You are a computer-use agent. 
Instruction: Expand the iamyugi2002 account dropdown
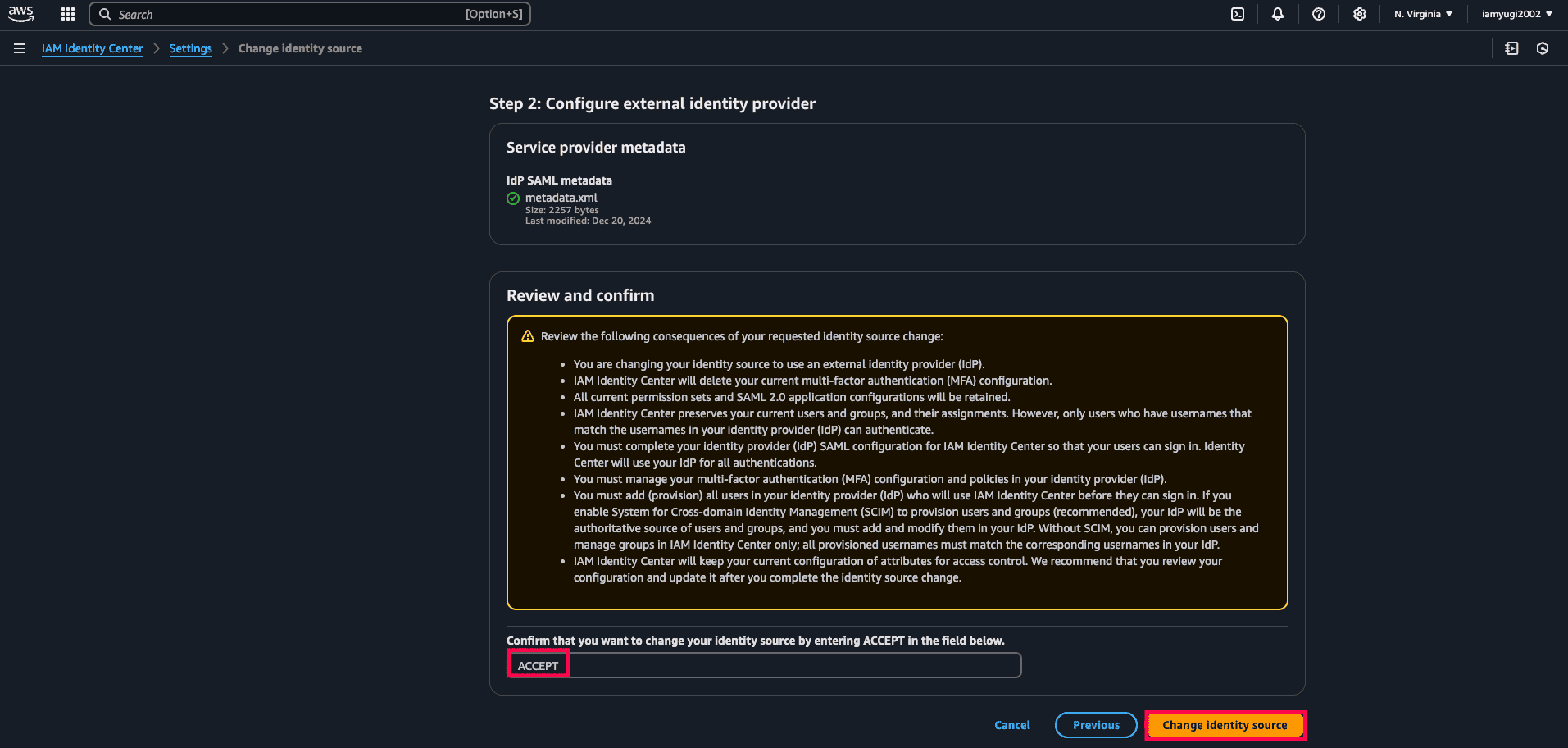coord(1515,14)
